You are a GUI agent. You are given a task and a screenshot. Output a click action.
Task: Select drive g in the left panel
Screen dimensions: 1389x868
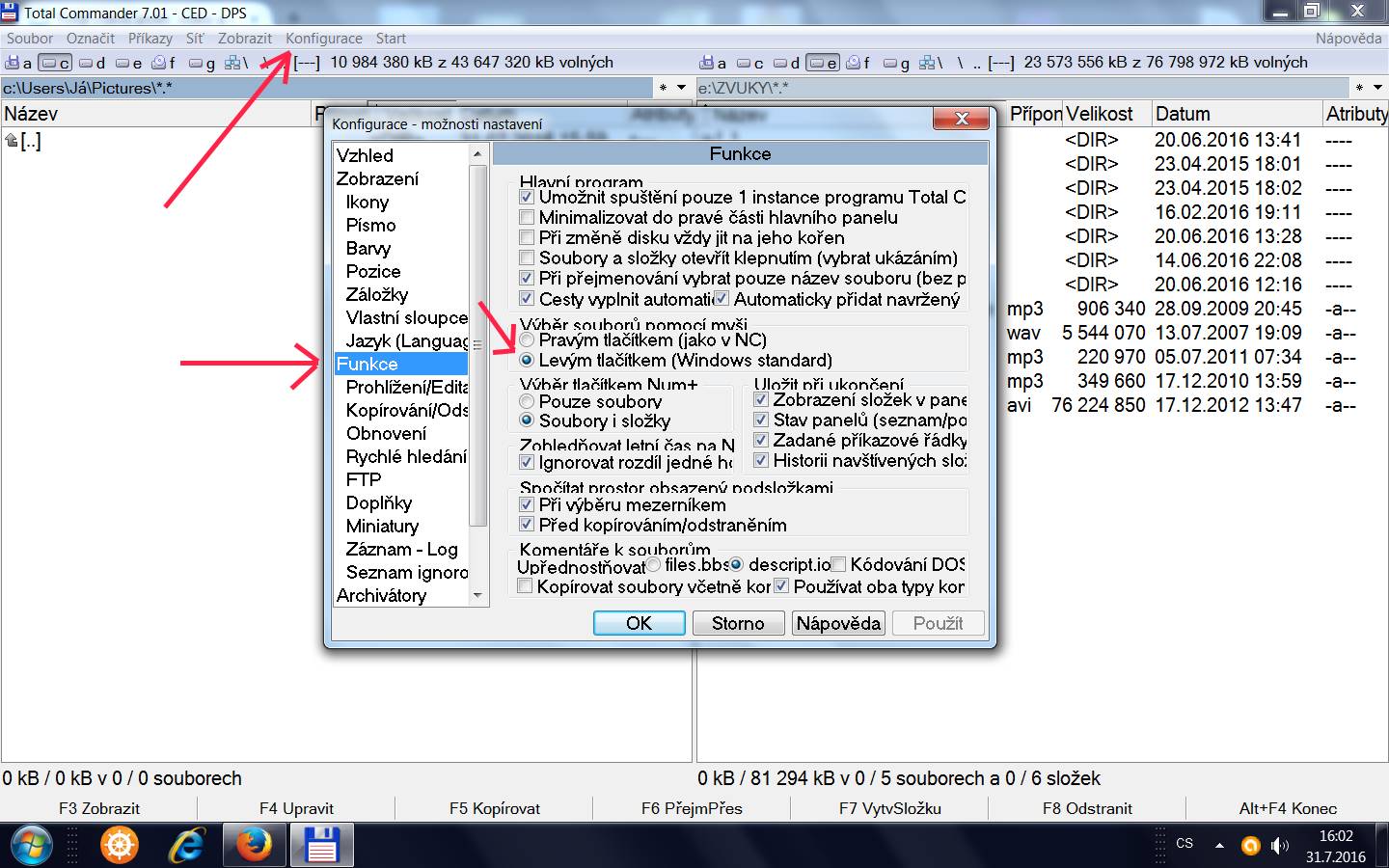click(203, 63)
